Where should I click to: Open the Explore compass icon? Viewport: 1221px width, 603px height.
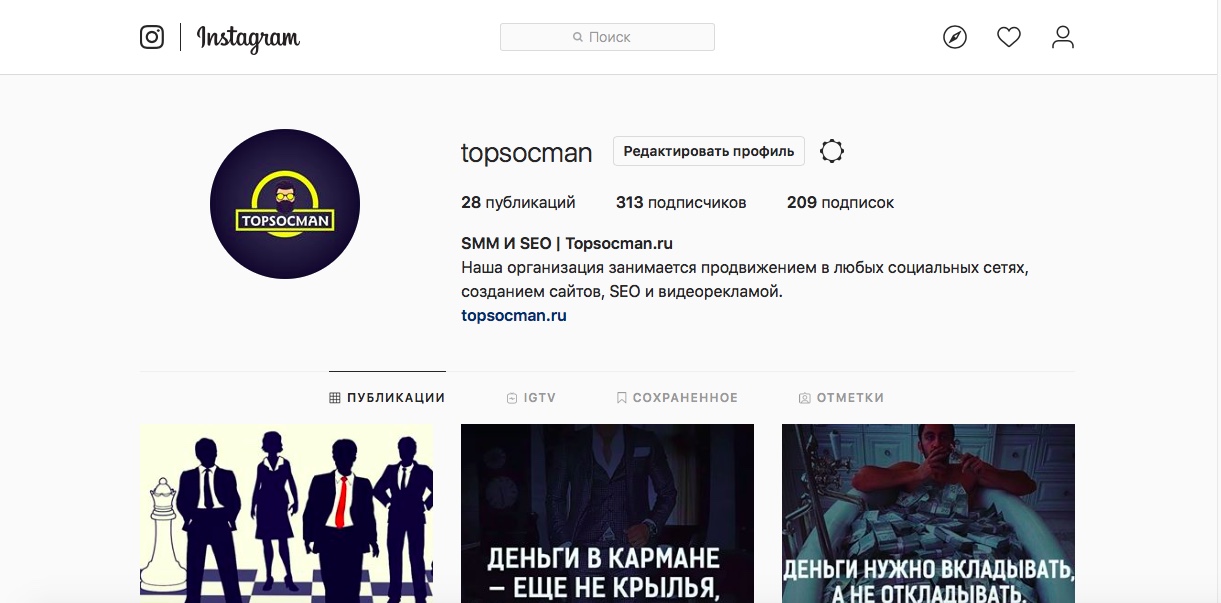pos(955,37)
